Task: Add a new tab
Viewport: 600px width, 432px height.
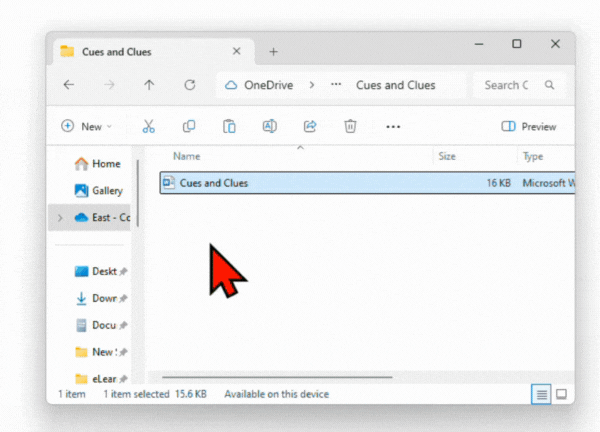Action: 273,52
